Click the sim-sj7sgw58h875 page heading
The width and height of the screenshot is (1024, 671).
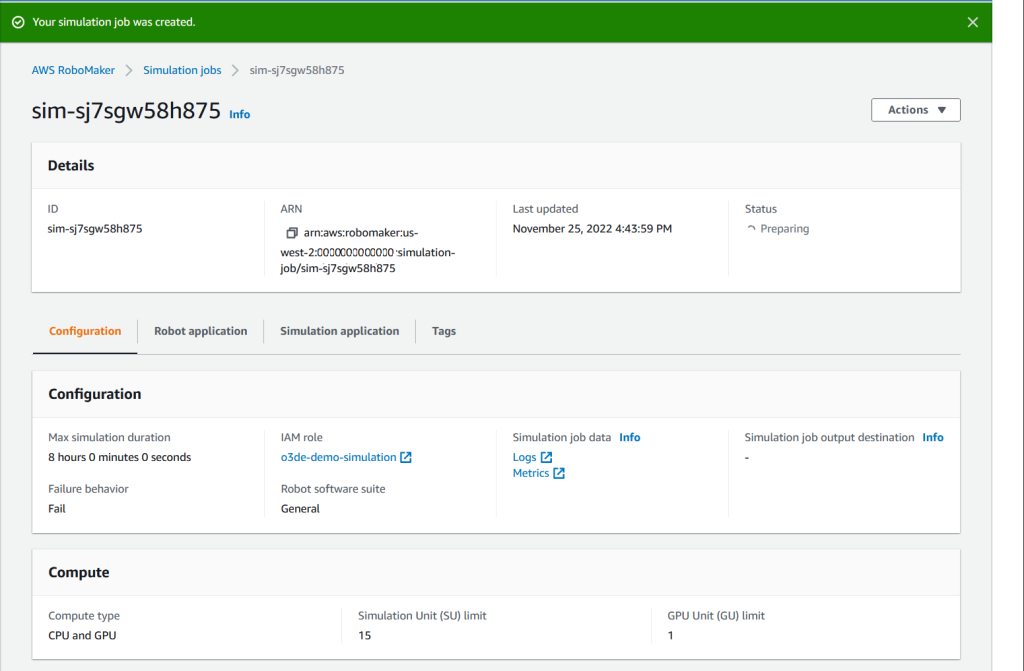pyautogui.click(x=126, y=110)
